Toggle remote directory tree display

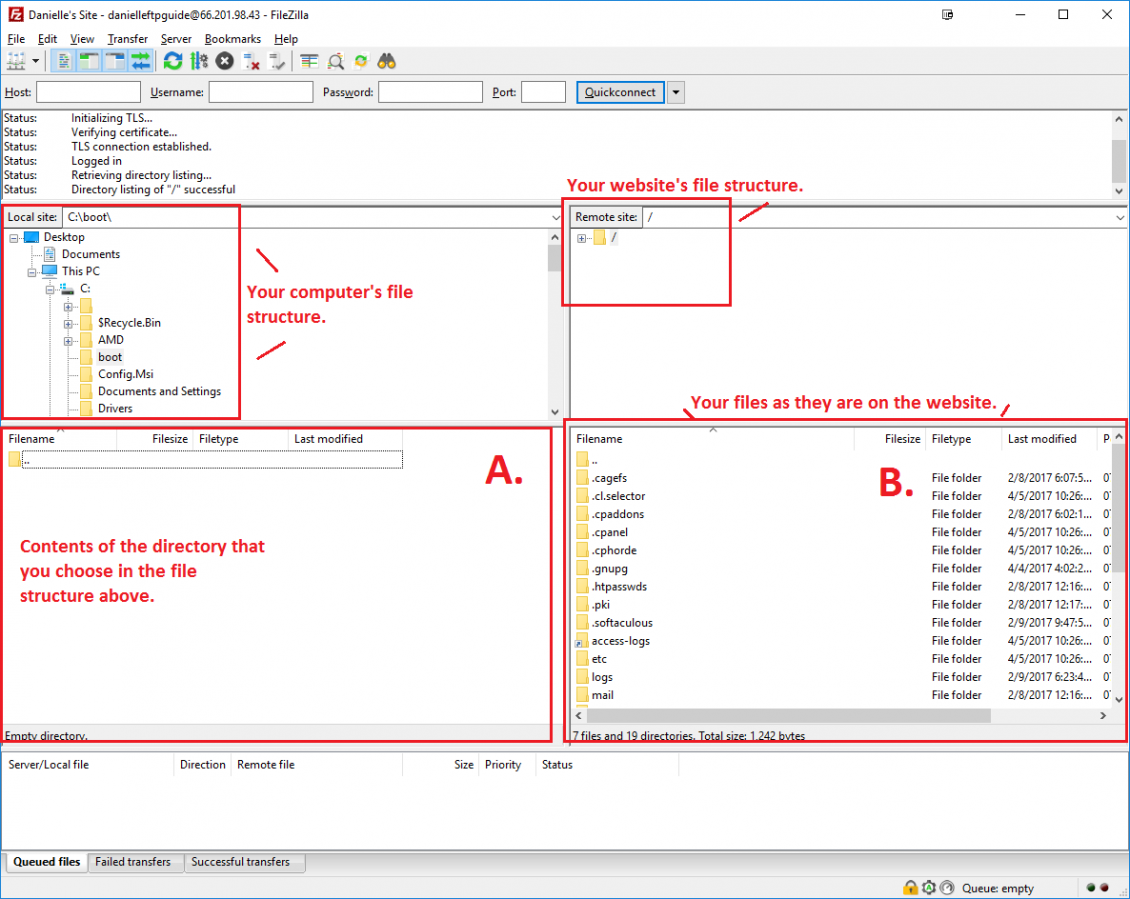(115, 61)
